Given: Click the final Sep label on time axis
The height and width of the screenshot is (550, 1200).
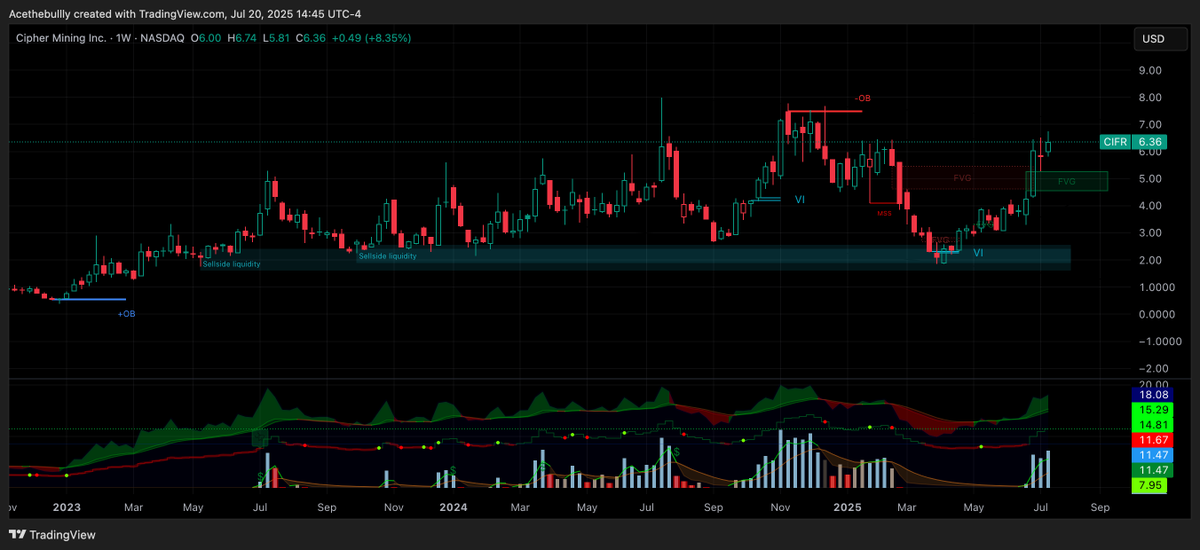Looking at the screenshot, I should (1100, 507).
